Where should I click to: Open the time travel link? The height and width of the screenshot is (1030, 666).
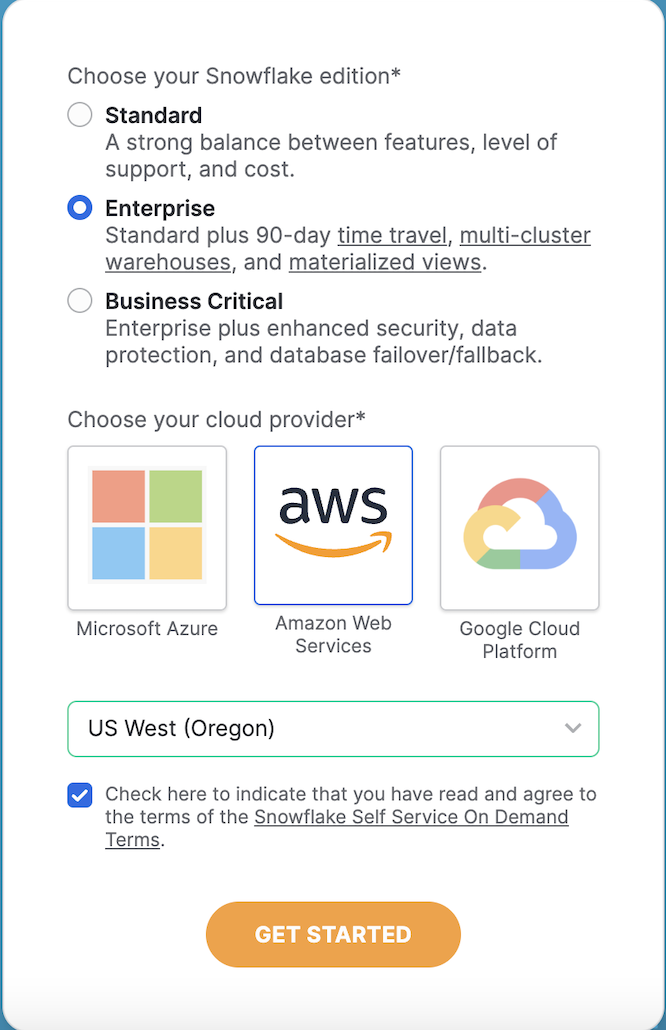point(392,235)
